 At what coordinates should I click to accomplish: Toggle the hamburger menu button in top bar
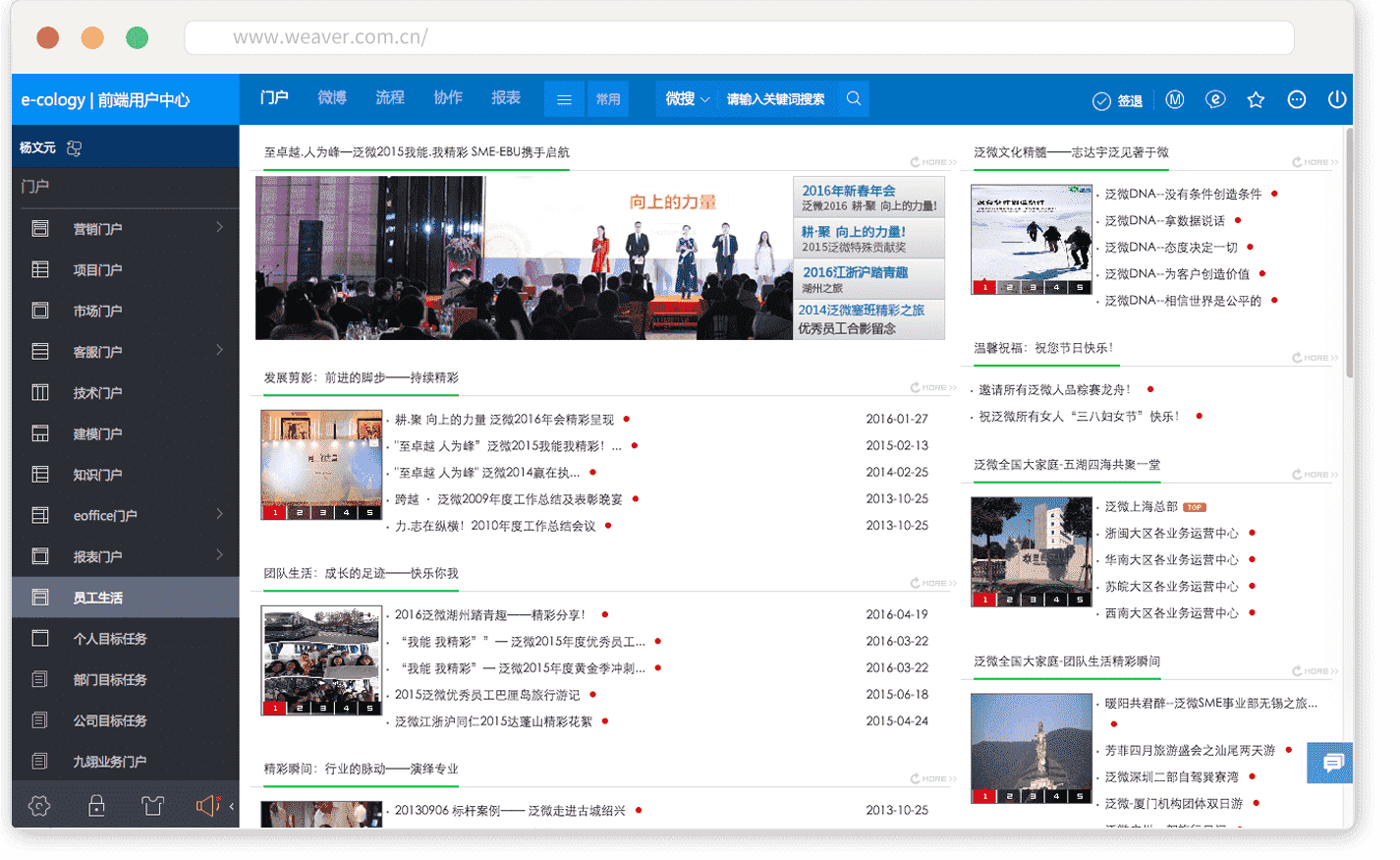[x=564, y=99]
